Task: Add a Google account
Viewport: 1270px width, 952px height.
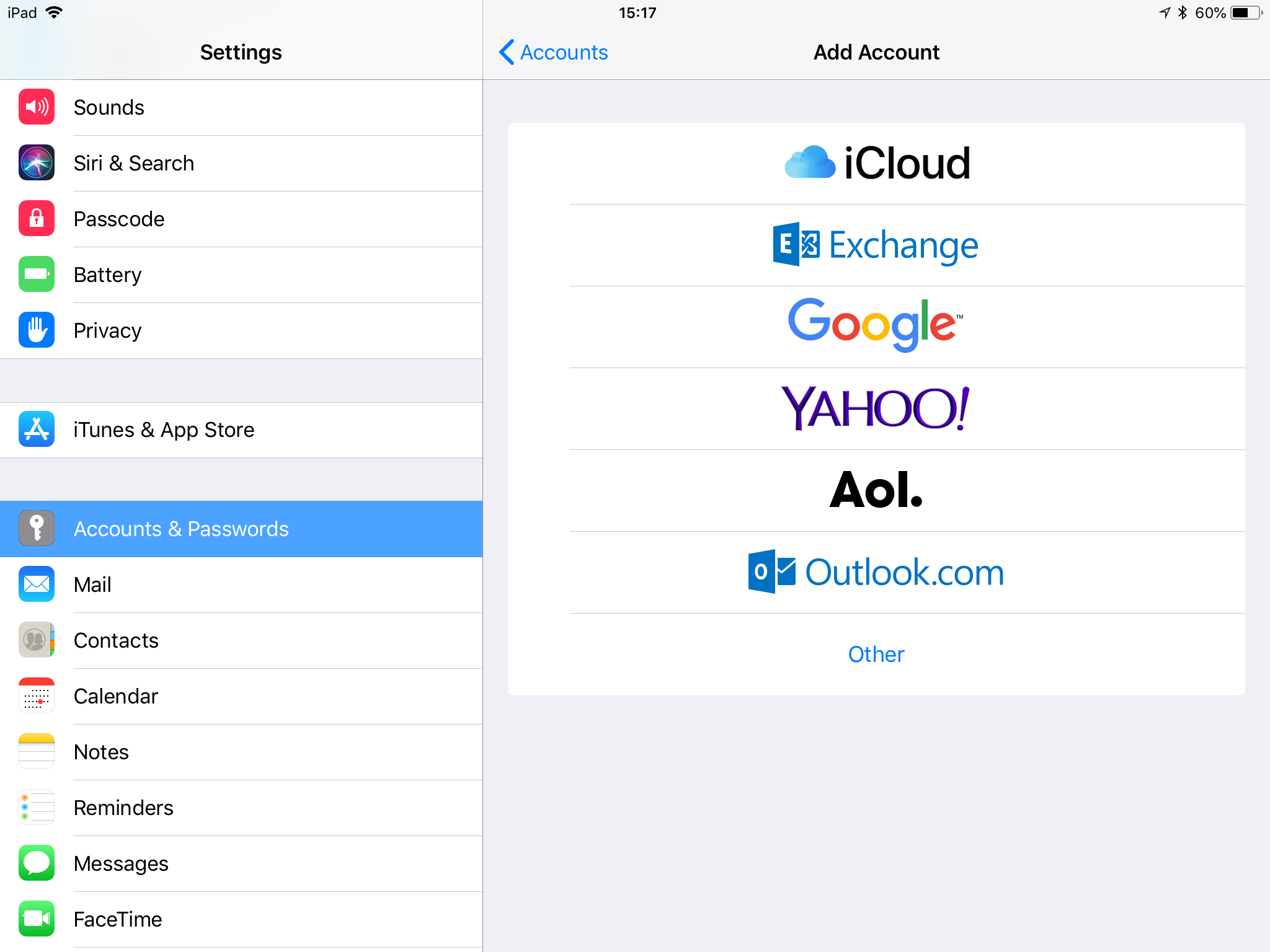Action: 876,327
